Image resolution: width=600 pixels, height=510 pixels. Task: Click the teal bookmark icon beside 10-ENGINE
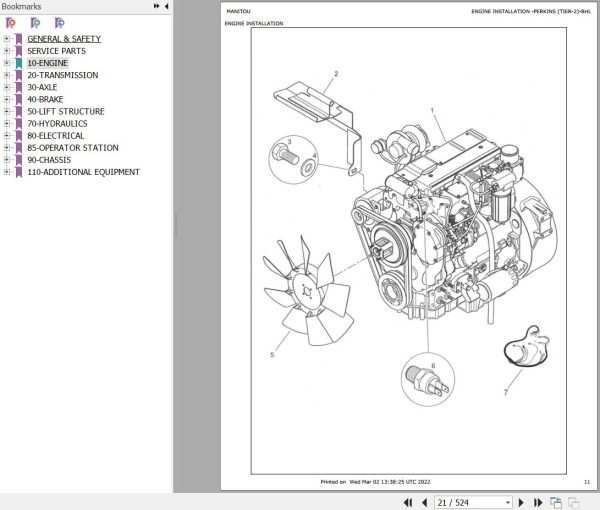click(18, 63)
